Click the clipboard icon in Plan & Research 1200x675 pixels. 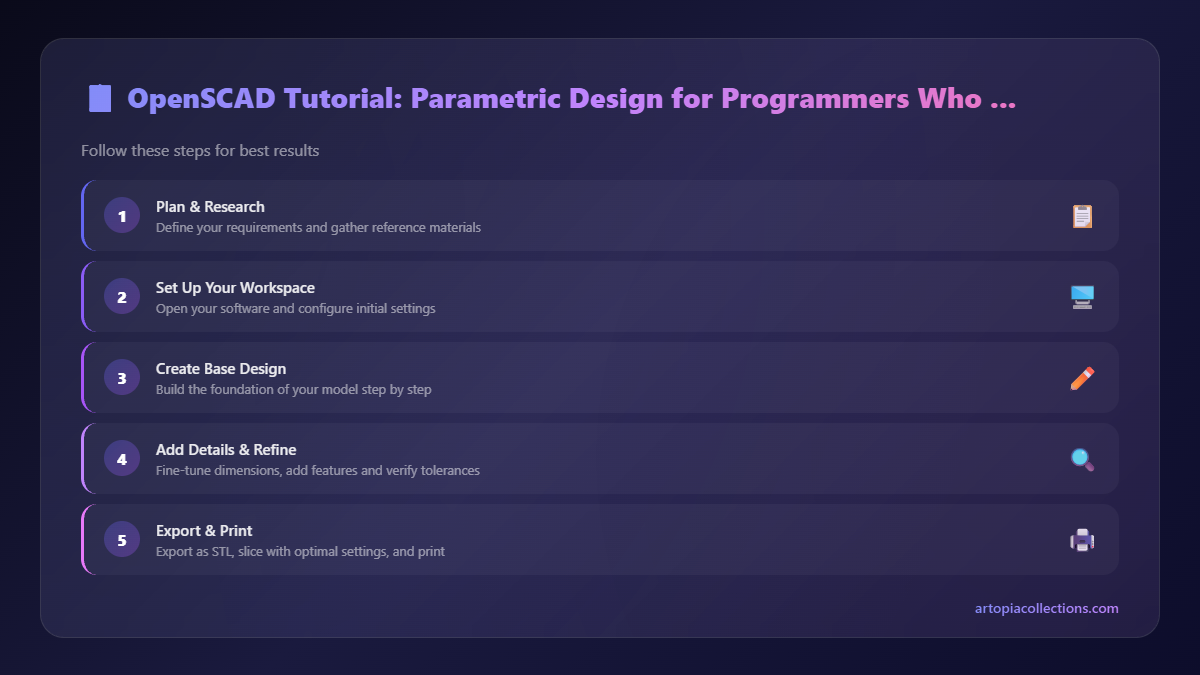[1082, 216]
